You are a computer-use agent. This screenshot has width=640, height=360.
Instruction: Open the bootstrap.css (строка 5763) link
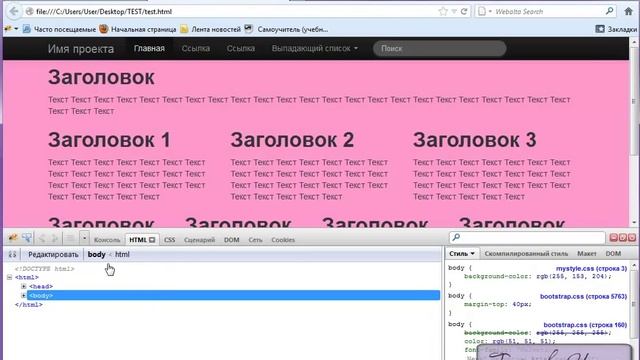pos(583,296)
